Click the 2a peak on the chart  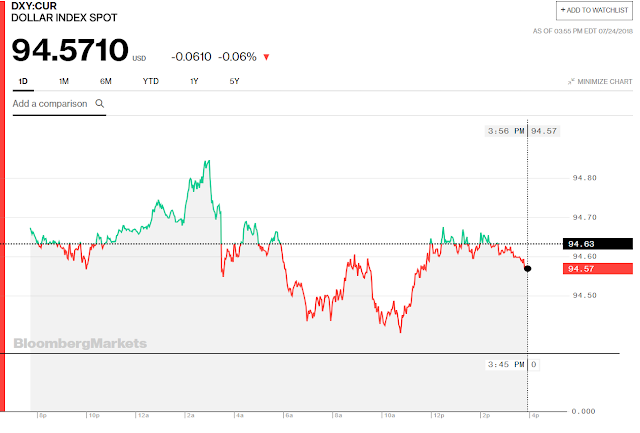(x=207, y=161)
